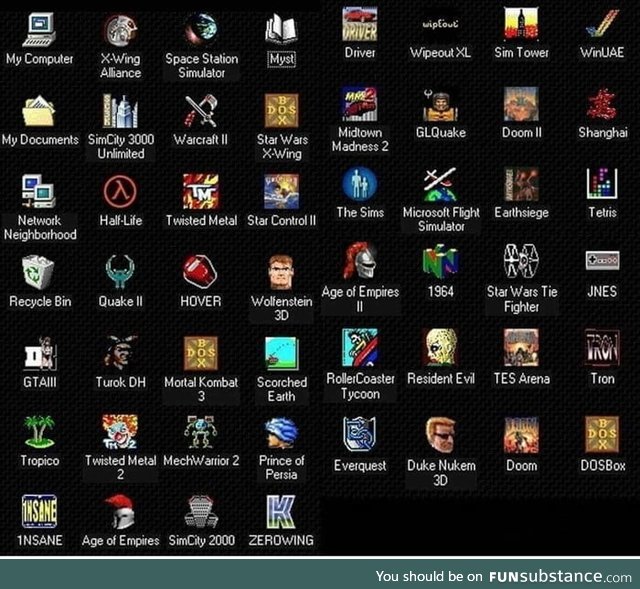640x589 pixels.
Task: Select the Tron icon
Action: pos(602,347)
